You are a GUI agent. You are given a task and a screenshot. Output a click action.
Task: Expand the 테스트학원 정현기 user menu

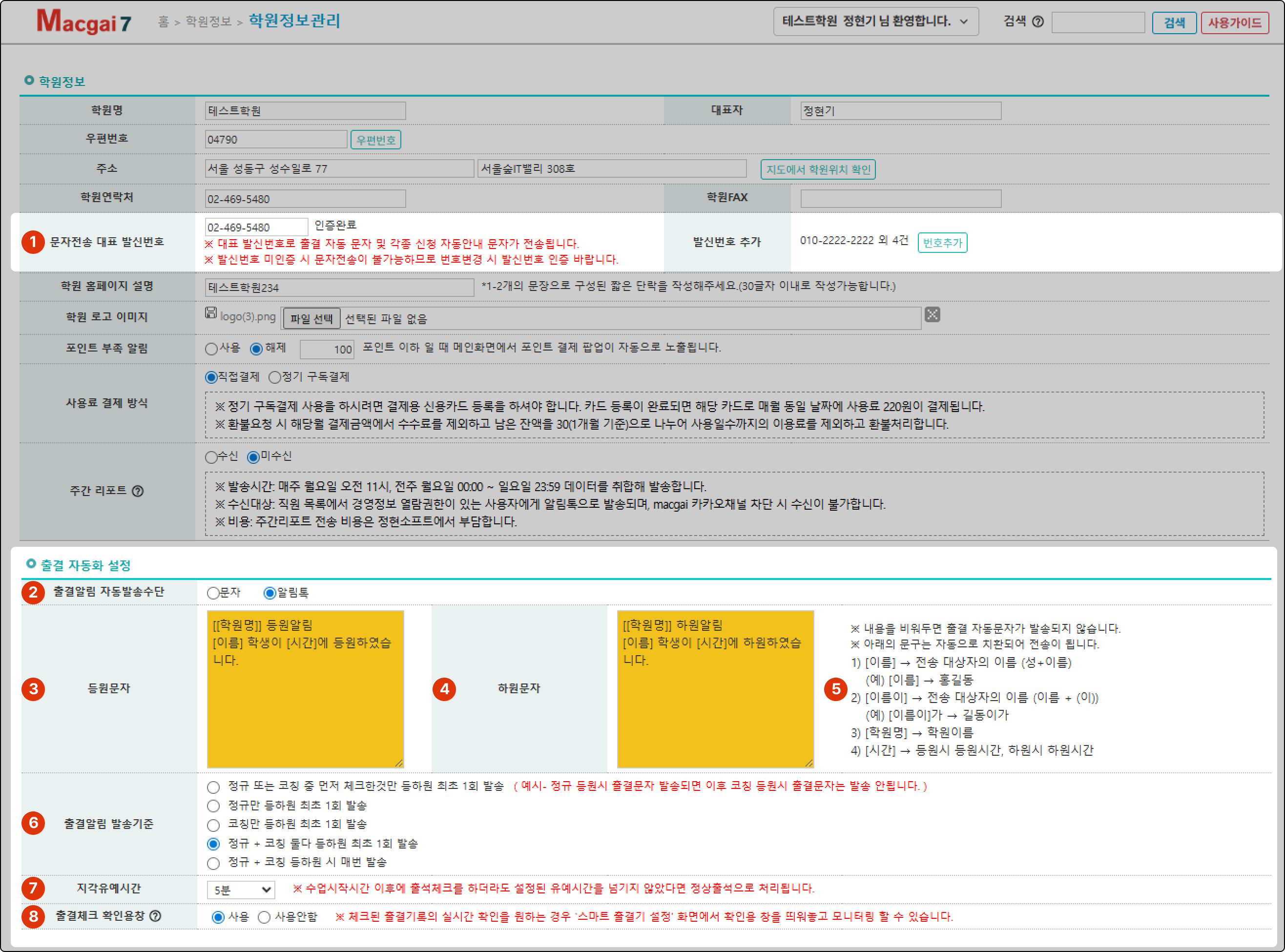(875, 22)
